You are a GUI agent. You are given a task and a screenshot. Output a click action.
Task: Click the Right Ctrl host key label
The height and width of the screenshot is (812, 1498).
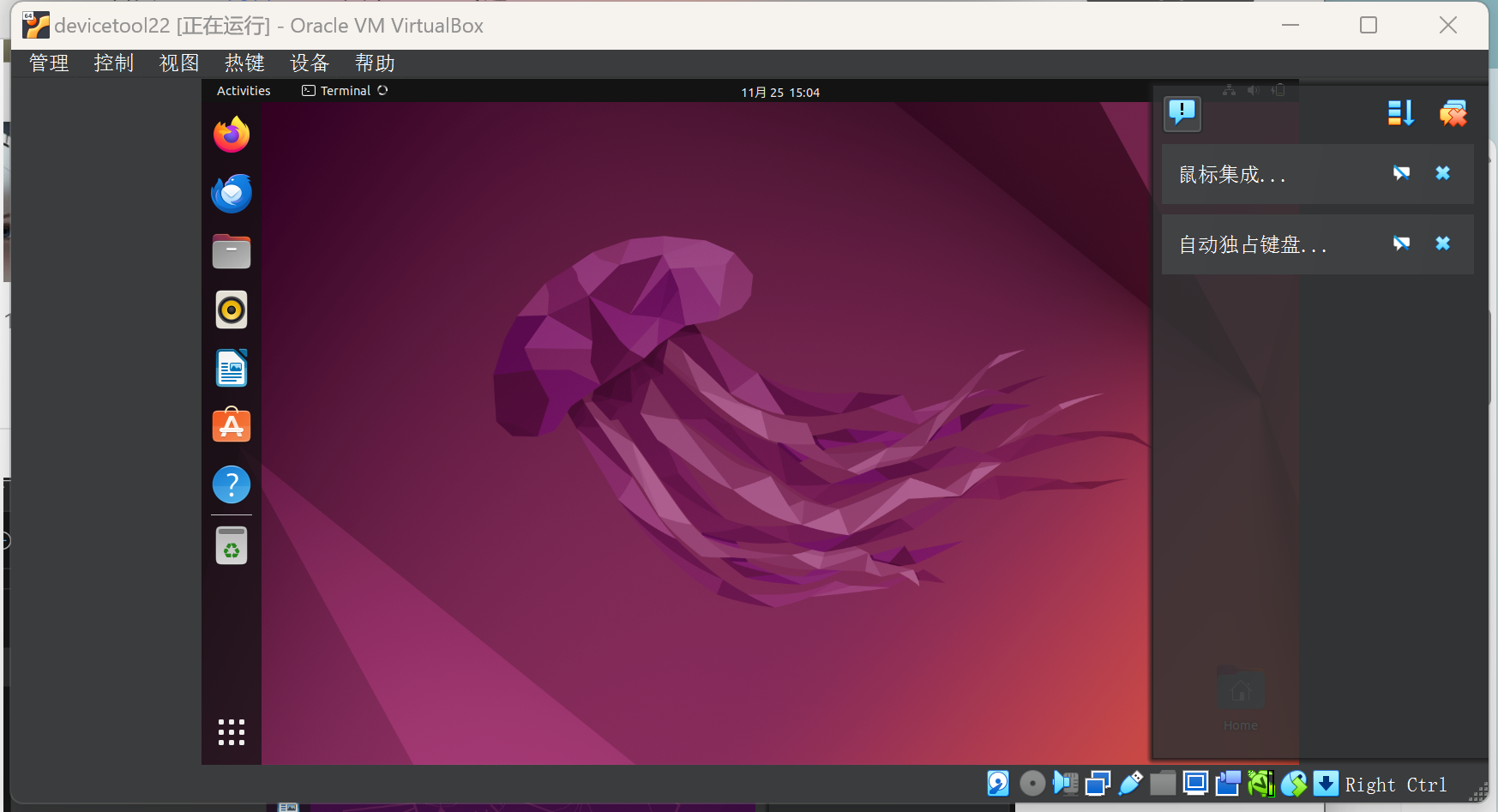click(x=1396, y=785)
